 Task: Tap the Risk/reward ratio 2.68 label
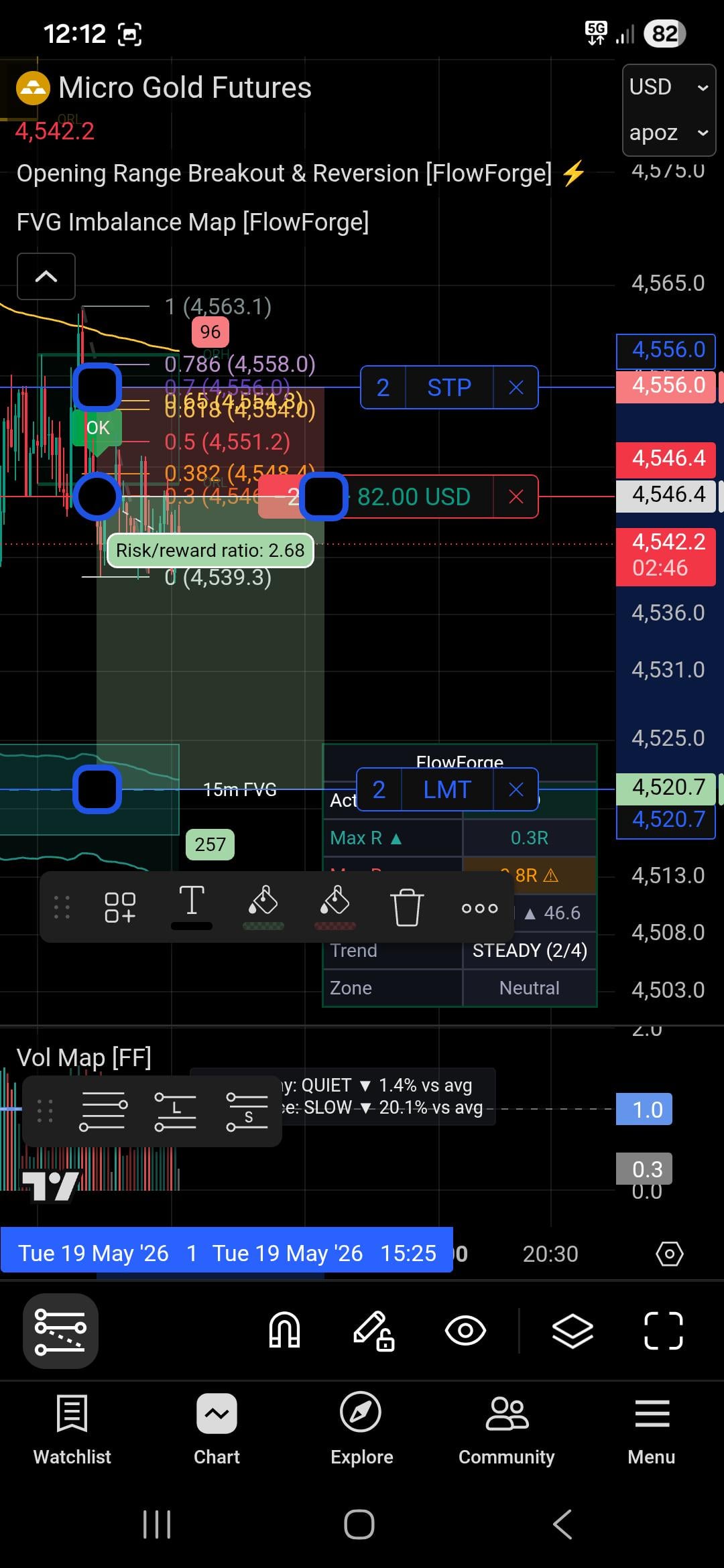click(x=210, y=550)
